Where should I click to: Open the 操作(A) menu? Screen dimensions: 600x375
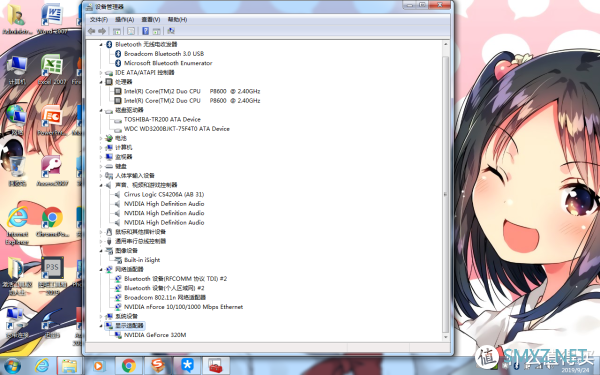click(124, 19)
